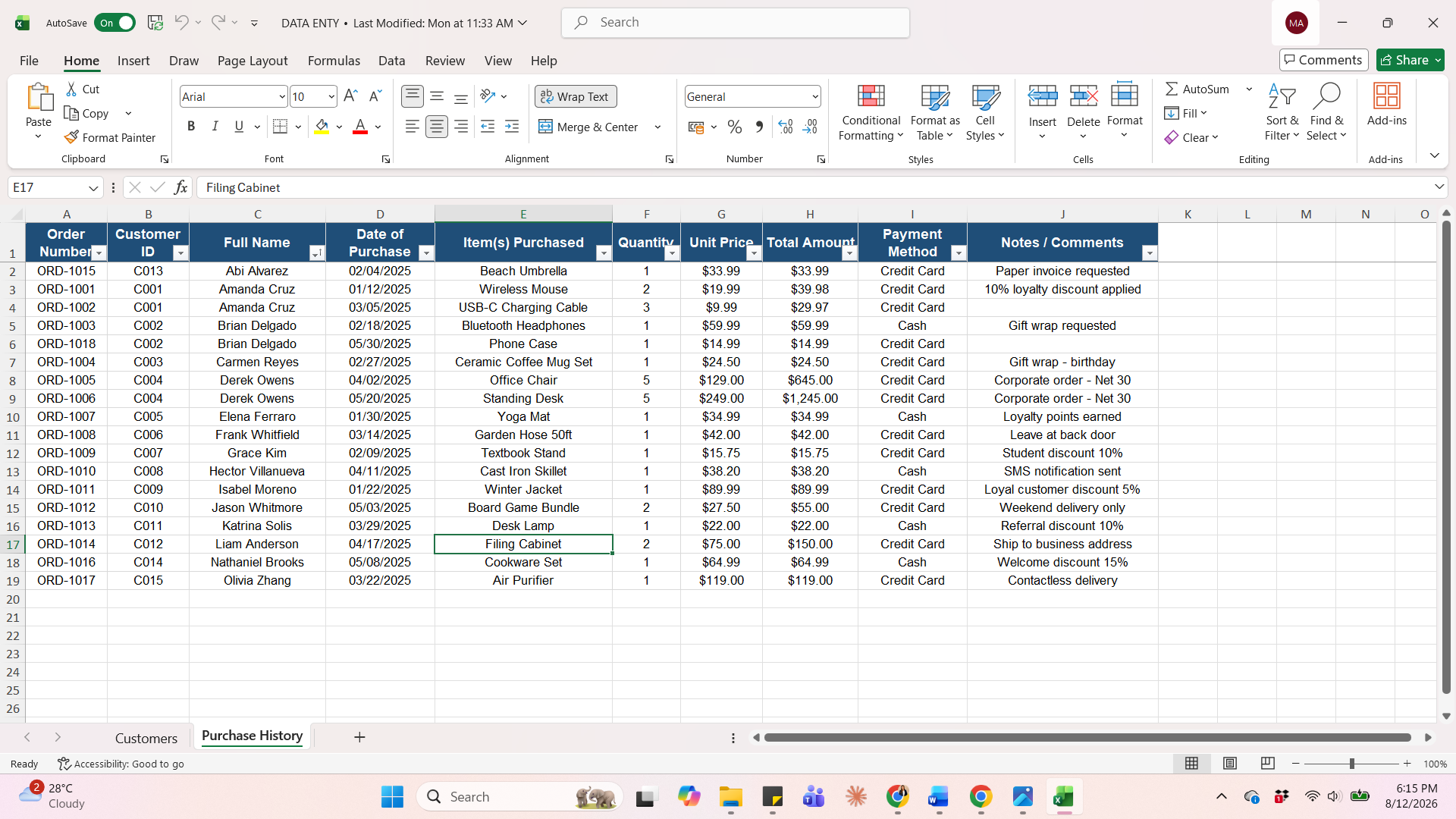This screenshot has width=1456, height=819.
Task: Expand the General number format dropdown
Action: coord(815,96)
